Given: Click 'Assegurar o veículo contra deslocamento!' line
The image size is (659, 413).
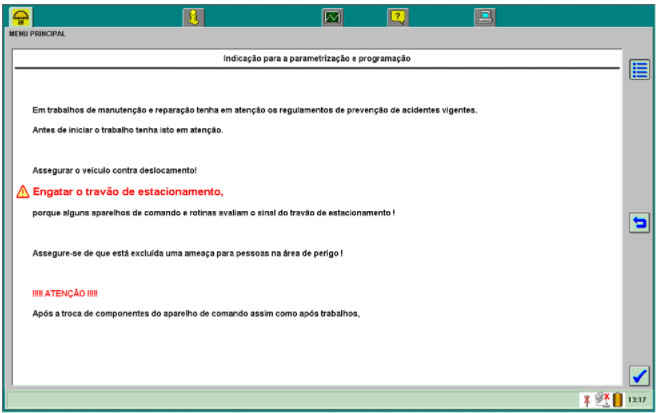Looking at the screenshot, I should (114, 170).
